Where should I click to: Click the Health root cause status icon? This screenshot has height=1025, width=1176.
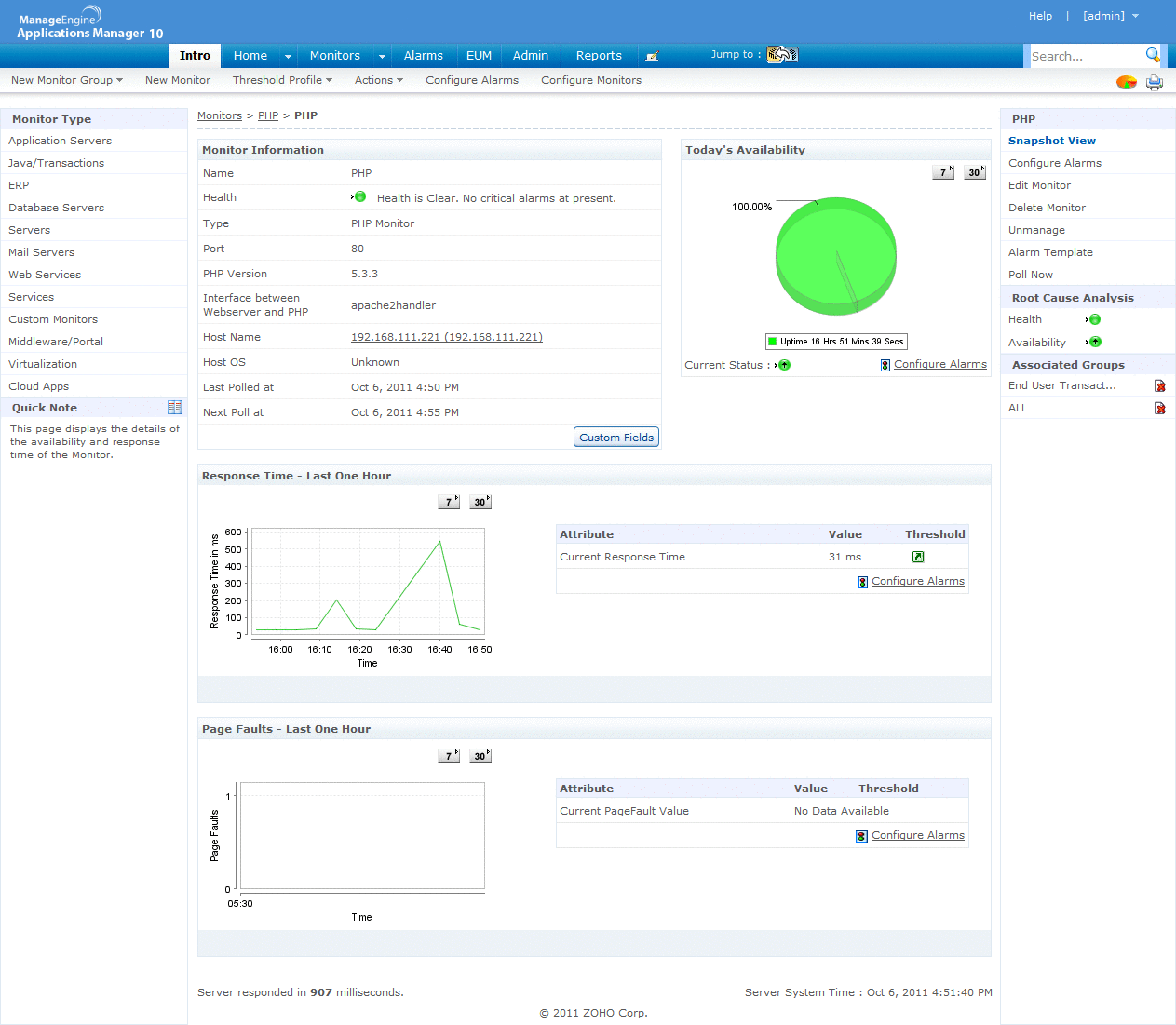point(1094,319)
